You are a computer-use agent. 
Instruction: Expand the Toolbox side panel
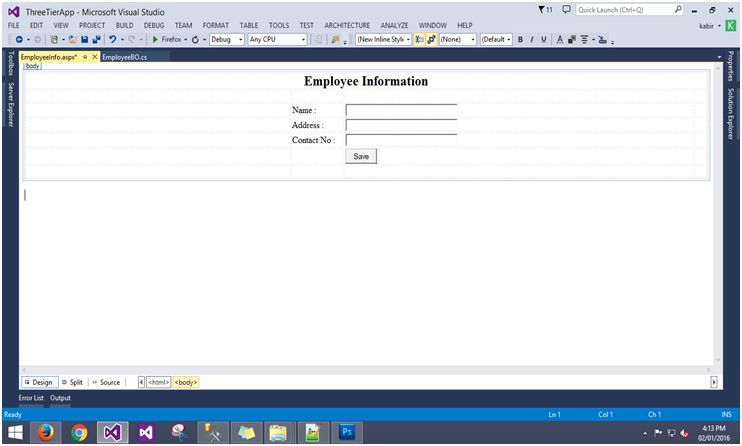pos(10,63)
